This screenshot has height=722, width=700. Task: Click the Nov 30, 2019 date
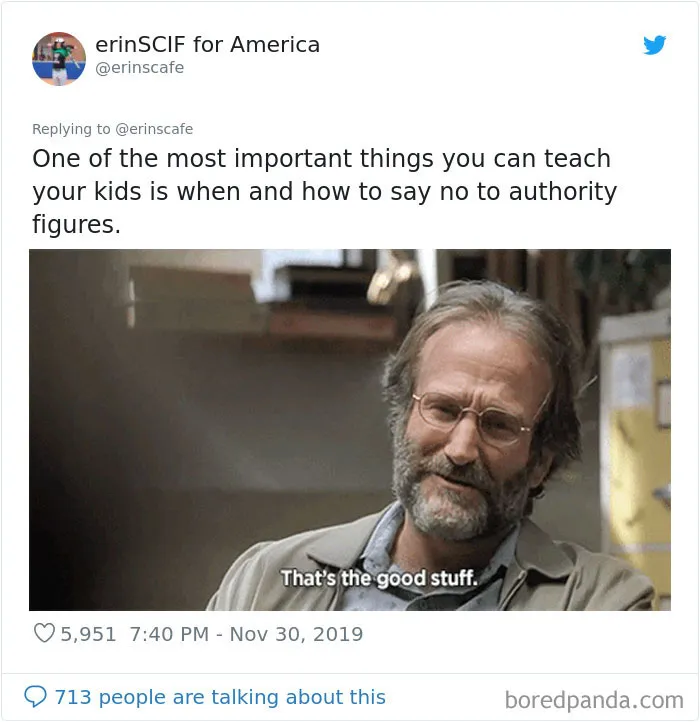296,634
